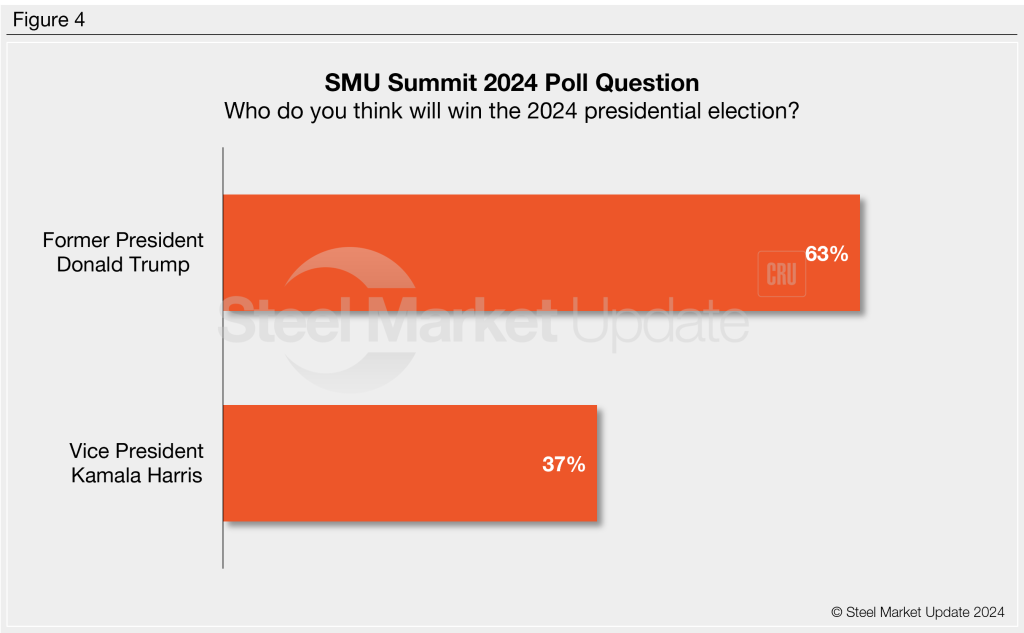Click the horizontal rule beneath "Figure 4"
Viewport: 1024px width, 633px height.
(x=512, y=35)
